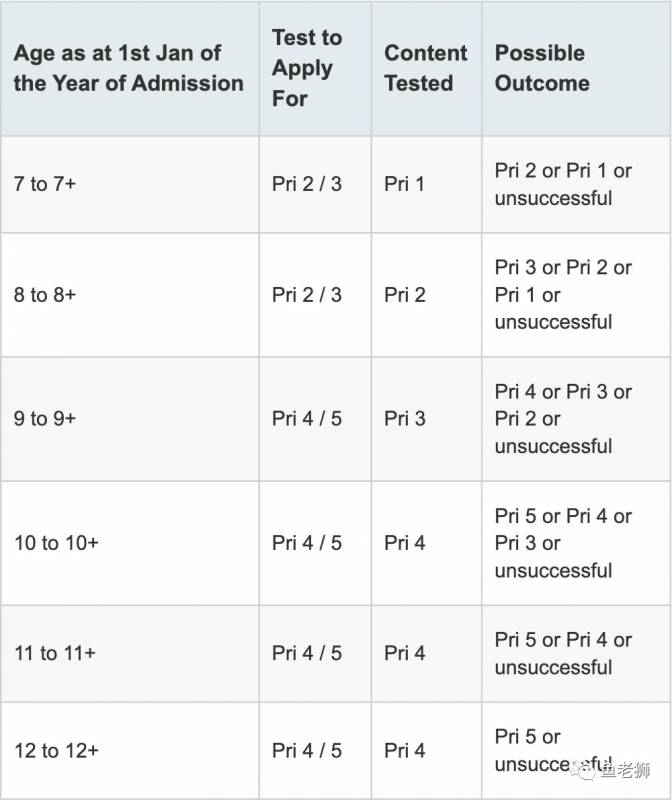Select the '10 to 10+' age cell
The image size is (672, 800).
tap(56, 543)
